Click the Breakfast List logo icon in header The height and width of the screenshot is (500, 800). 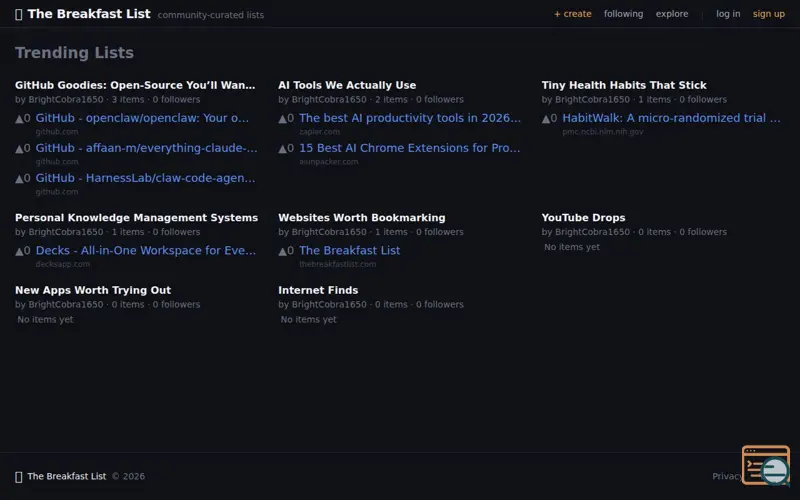point(19,14)
